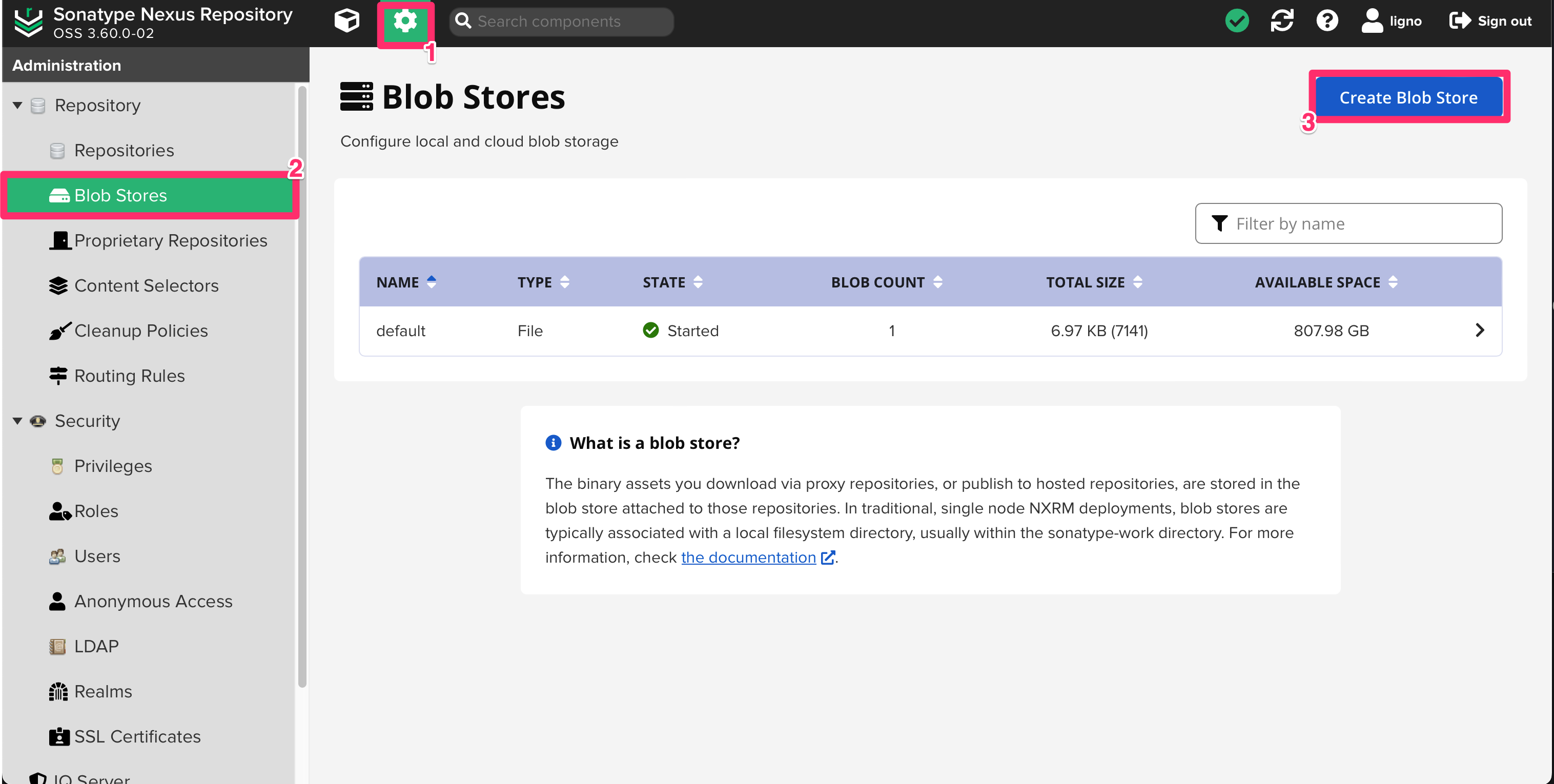This screenshot has width=1554, height=784.
Task: Click the refresh arrows icon
Action: 1282,20
